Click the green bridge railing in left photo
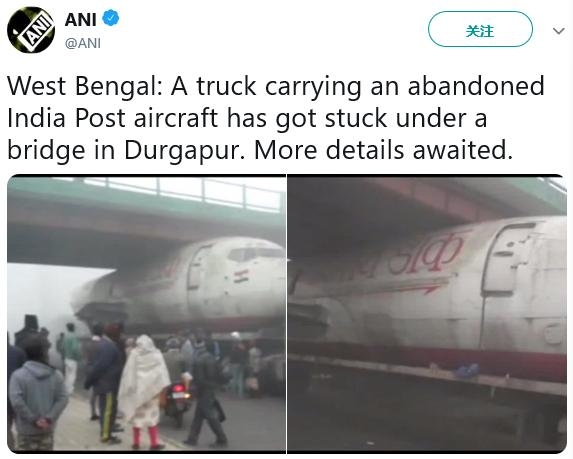 pyautogui.click(x=183, y=194)
